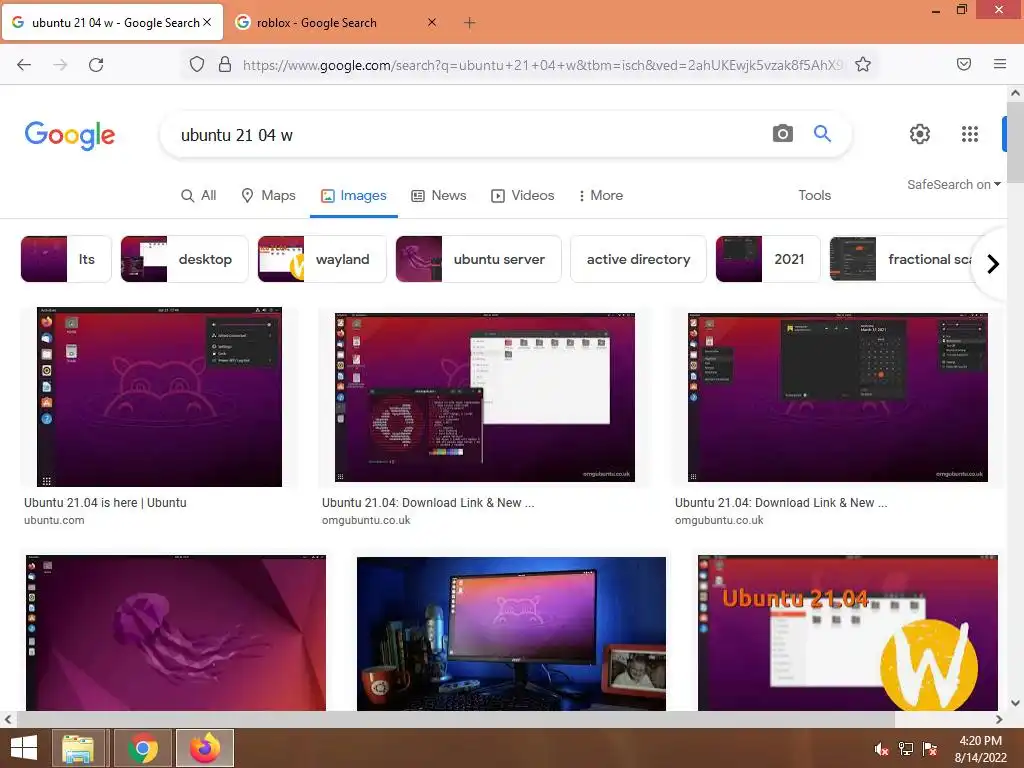This screenshot has width=1024, height=768.
Task: Open the Firefox hamburger menu
Action: point(1000,64)
